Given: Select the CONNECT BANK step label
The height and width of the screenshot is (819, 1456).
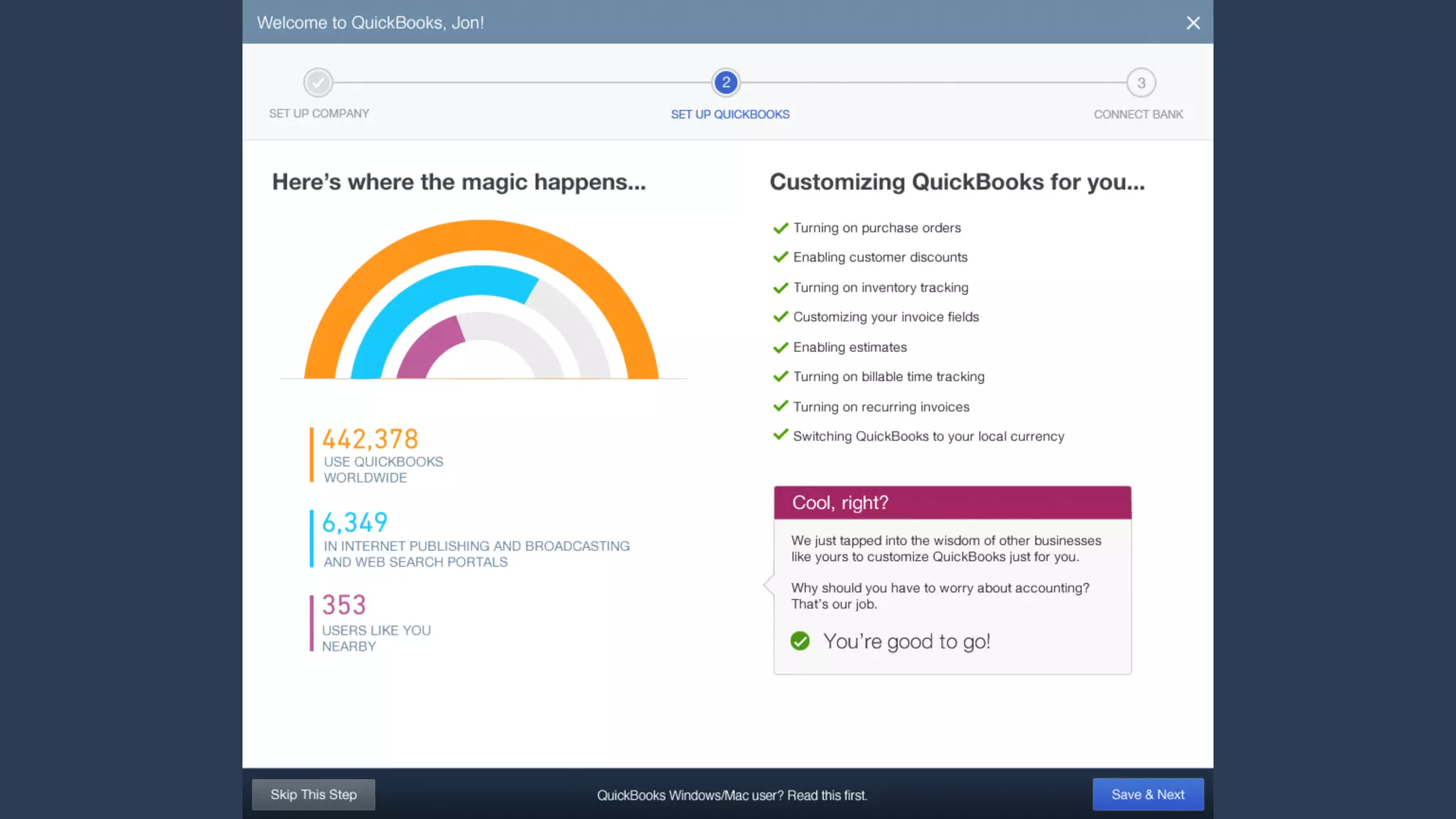Looking at the screenshot, I should pyautogui.click(x=1138, y=114).
